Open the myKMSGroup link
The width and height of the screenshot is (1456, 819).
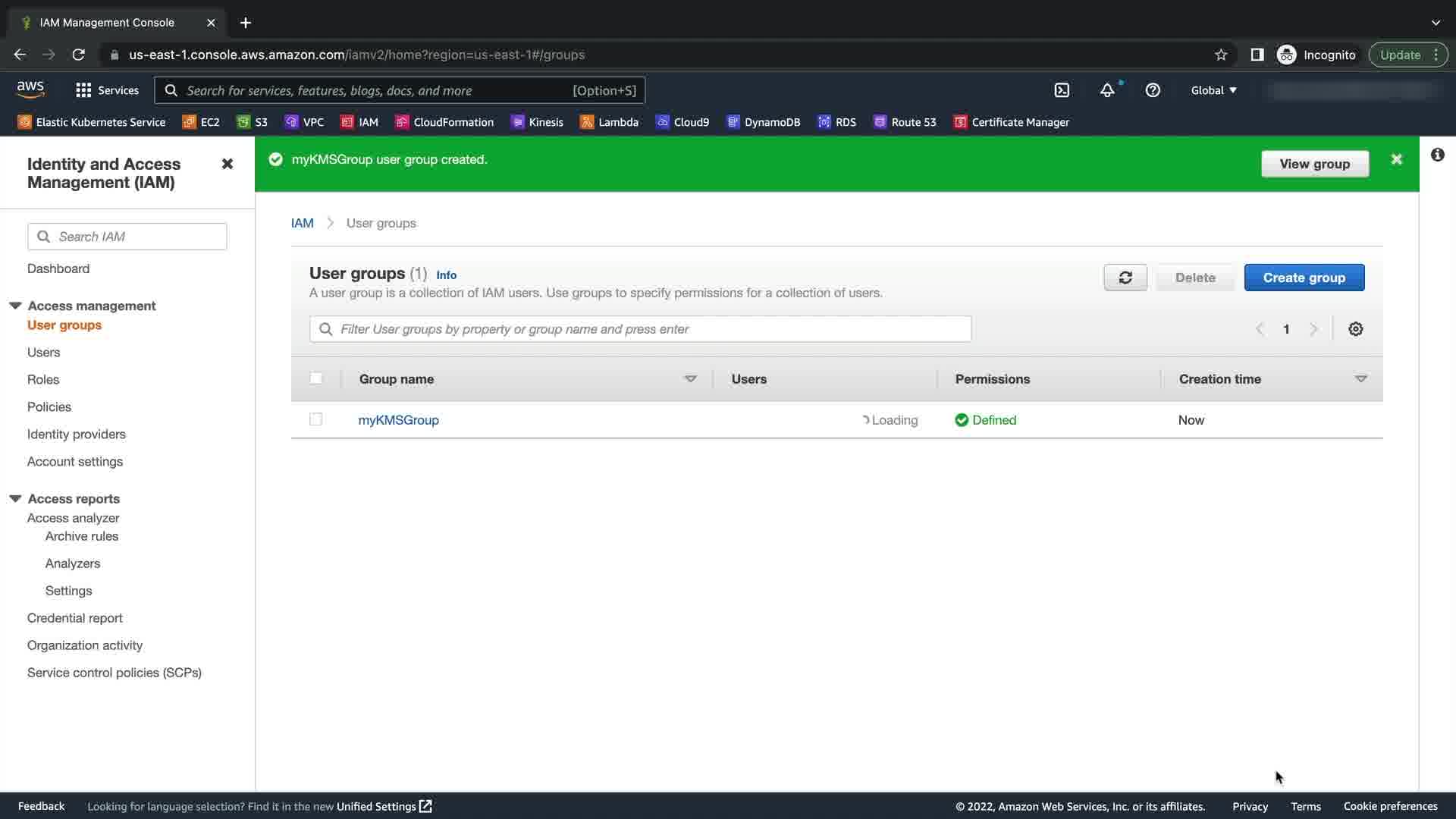pyautogui.click(x=398, y=420)
